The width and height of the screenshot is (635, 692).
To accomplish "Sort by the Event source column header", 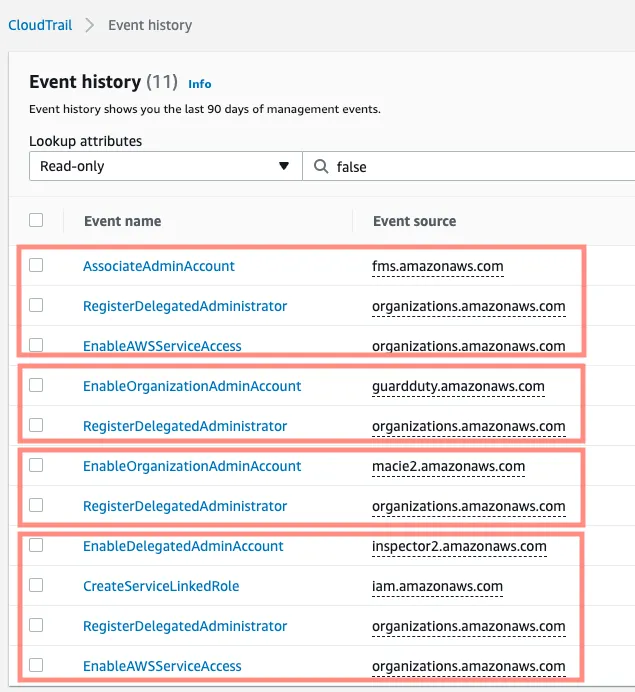I will [x=414, y=221].
